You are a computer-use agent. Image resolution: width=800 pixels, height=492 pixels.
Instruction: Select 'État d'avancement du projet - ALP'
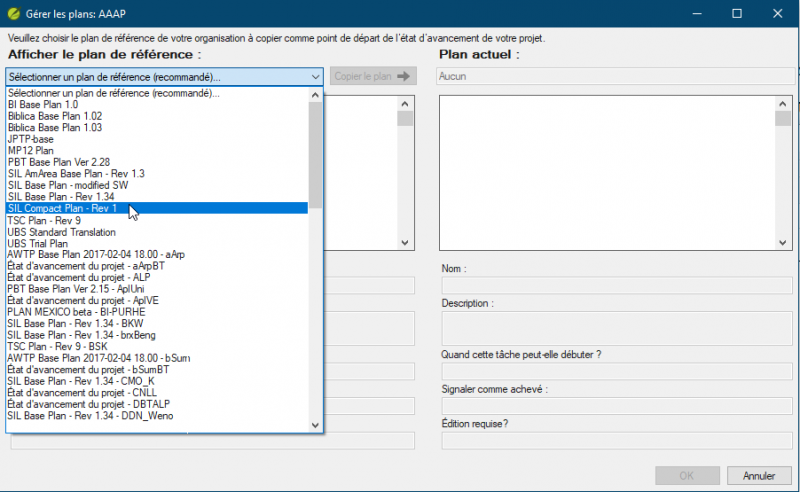point(157,278)
